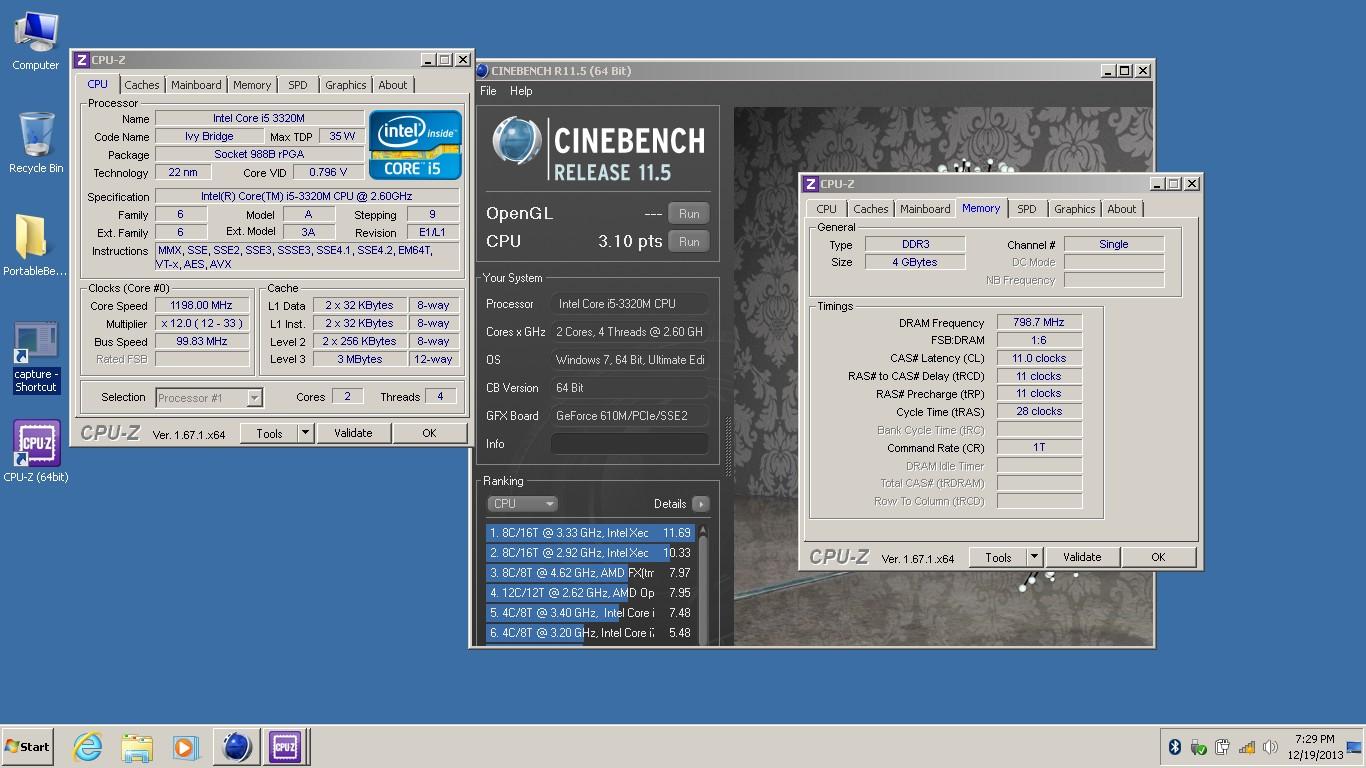Image resolution: width=1366 pixels, height=768 pixels.
Task: Click the Core Speed value 1198.00 MHz
Action: pyautogui.click(x=202, y=306)
